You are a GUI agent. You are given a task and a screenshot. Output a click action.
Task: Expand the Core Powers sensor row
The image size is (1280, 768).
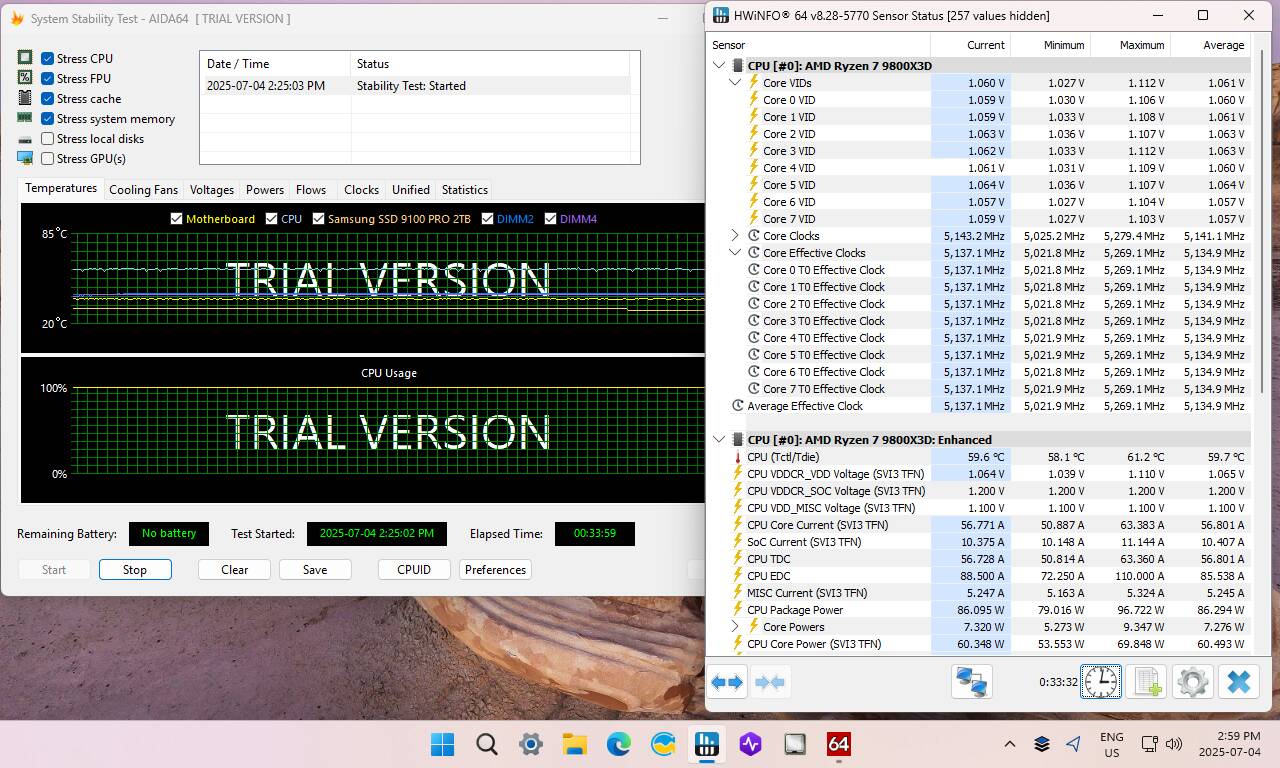pyautogui.click(x=735, y=627)
